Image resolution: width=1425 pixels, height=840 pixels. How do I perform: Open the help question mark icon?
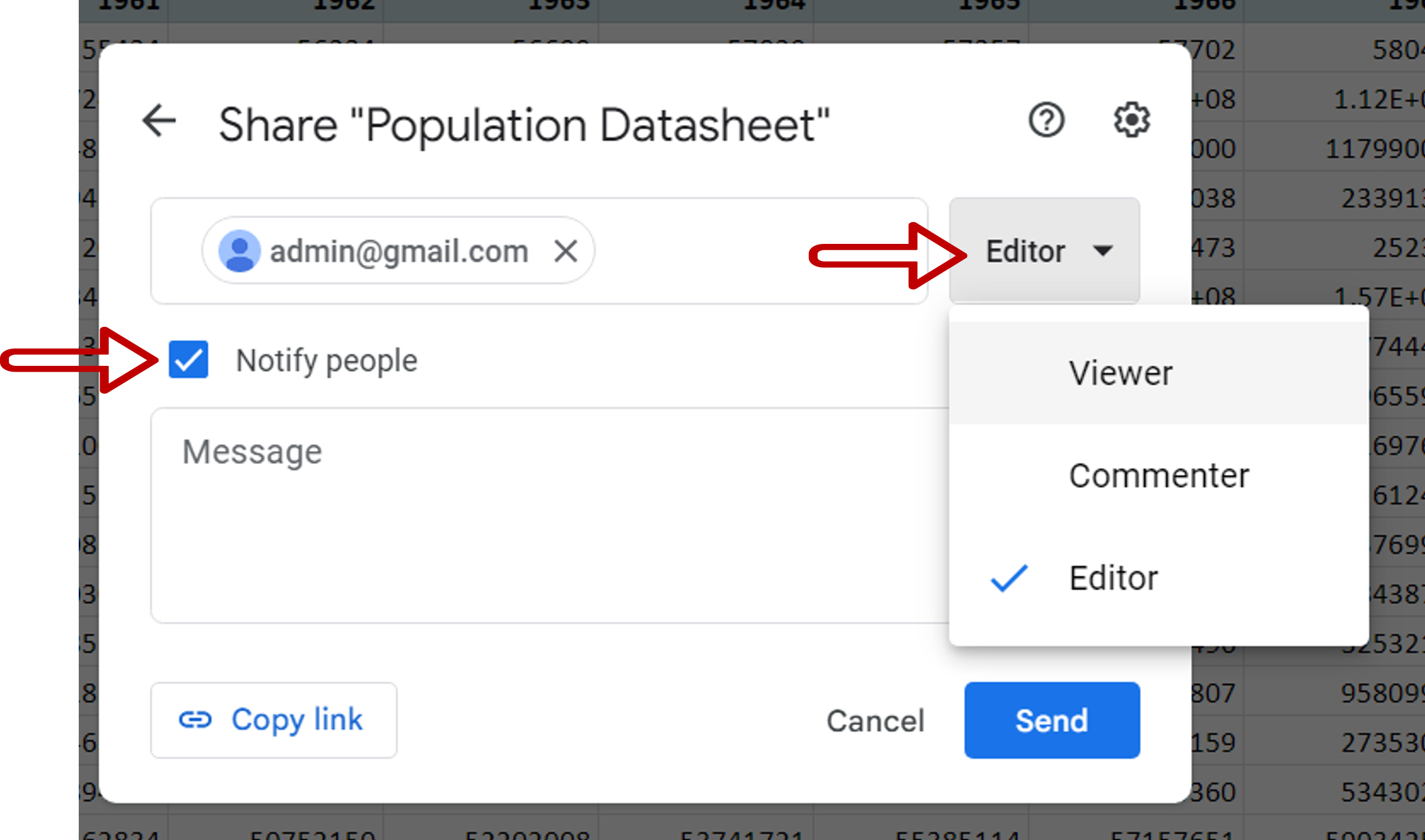1046,120
